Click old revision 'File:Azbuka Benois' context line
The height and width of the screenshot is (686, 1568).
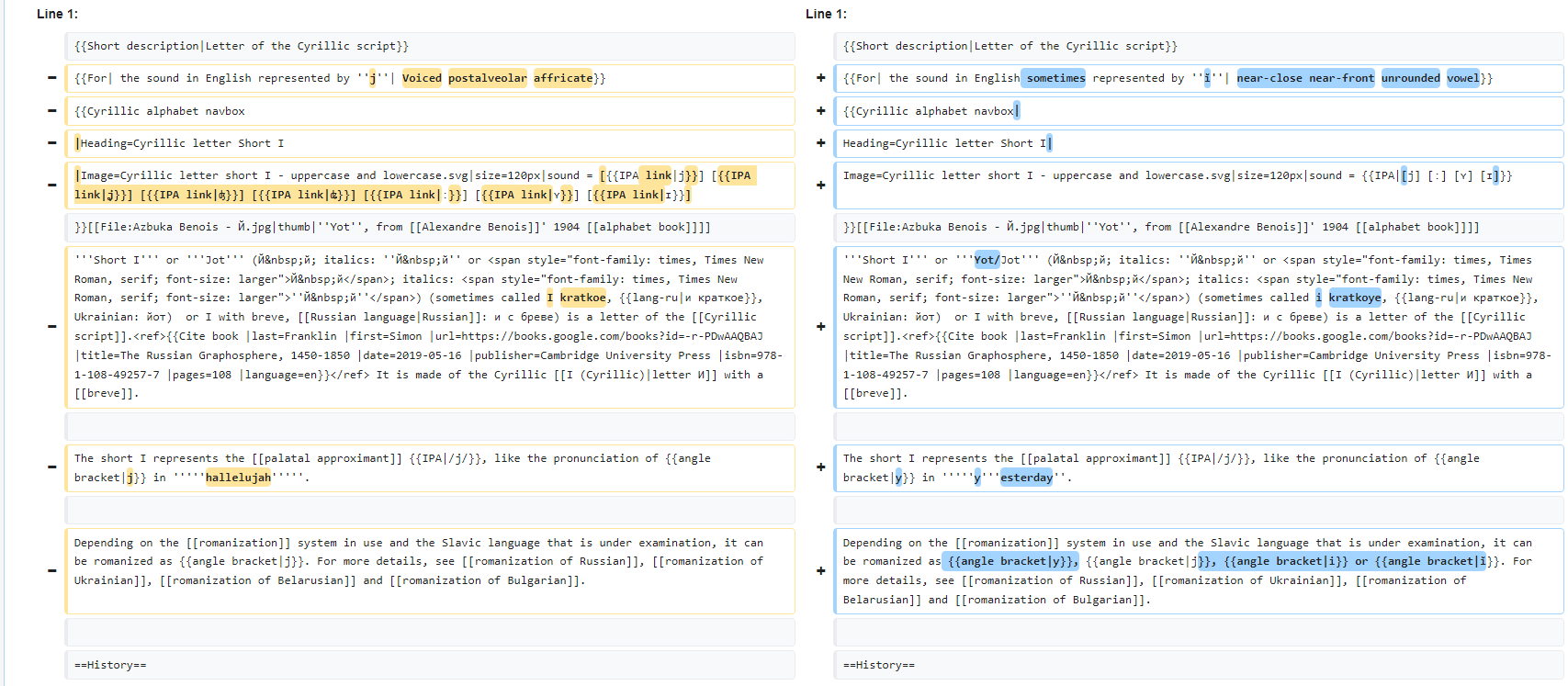430,227
